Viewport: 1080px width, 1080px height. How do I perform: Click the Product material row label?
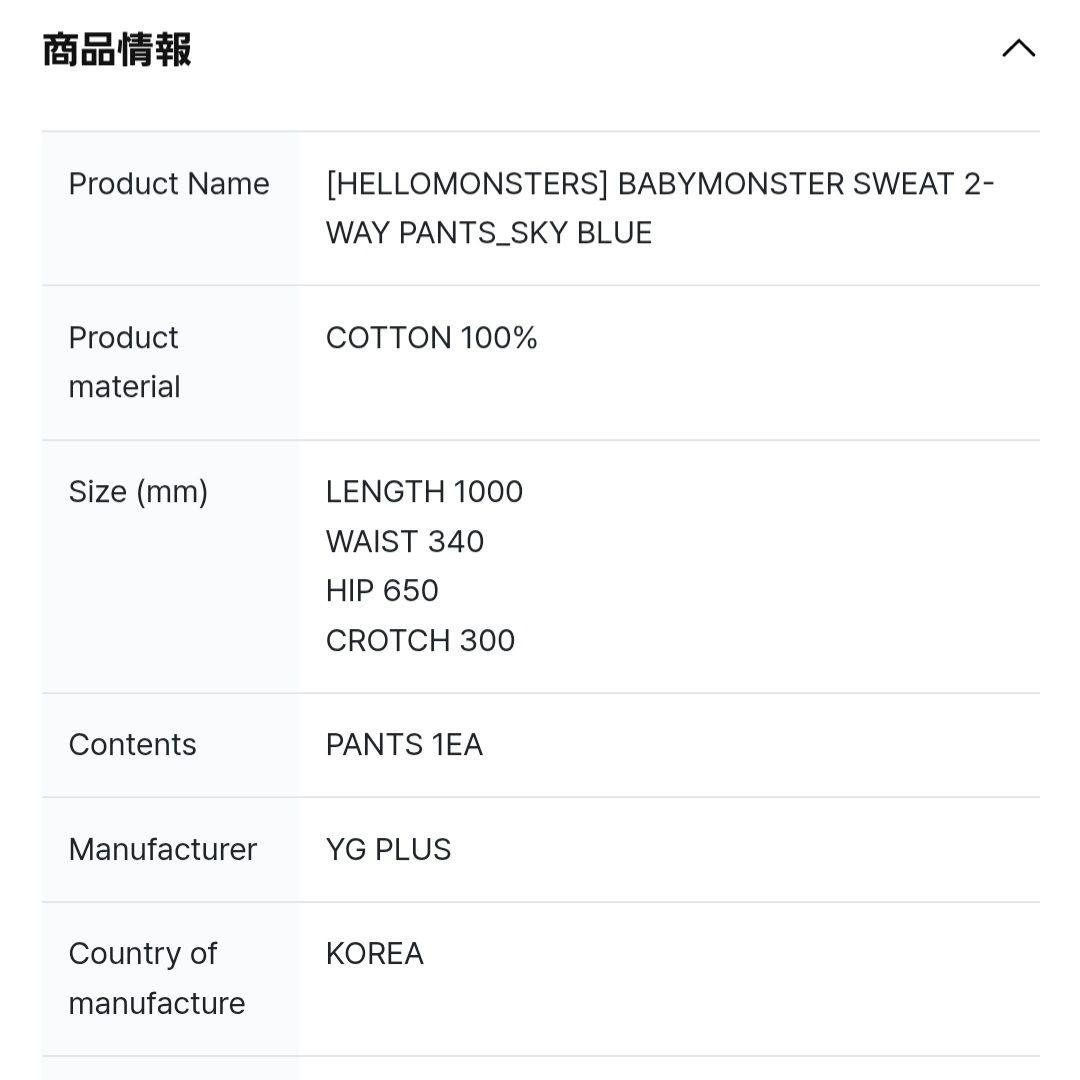coord(123,362)
